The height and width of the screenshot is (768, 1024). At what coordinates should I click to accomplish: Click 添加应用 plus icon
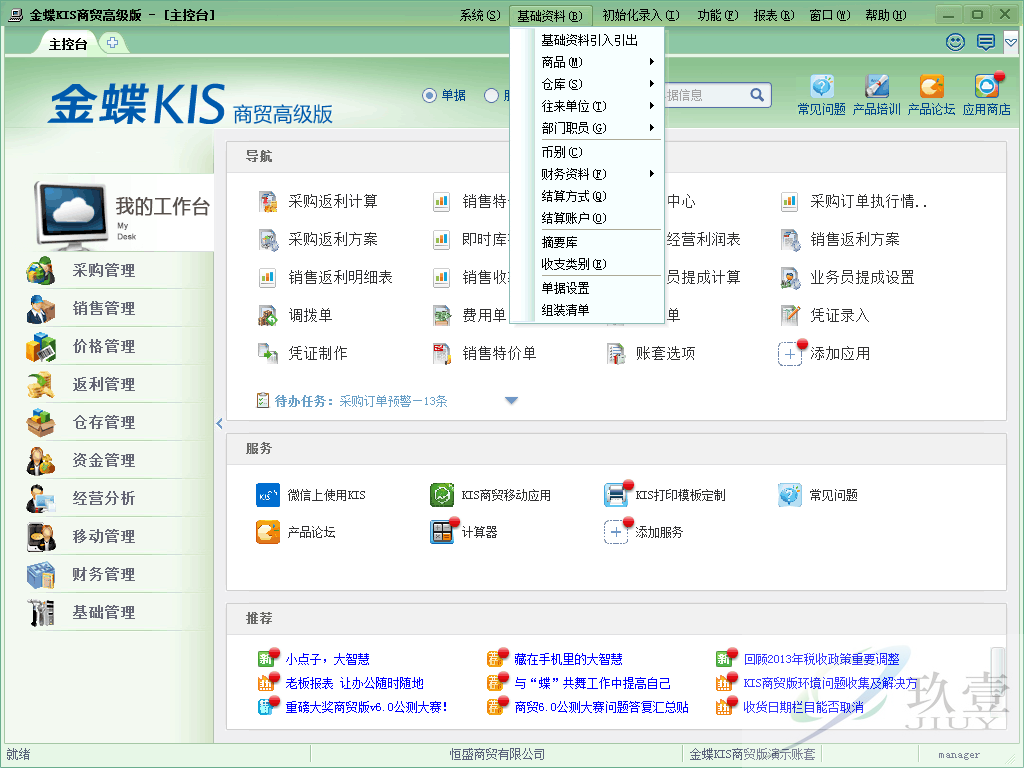(790, 353)
